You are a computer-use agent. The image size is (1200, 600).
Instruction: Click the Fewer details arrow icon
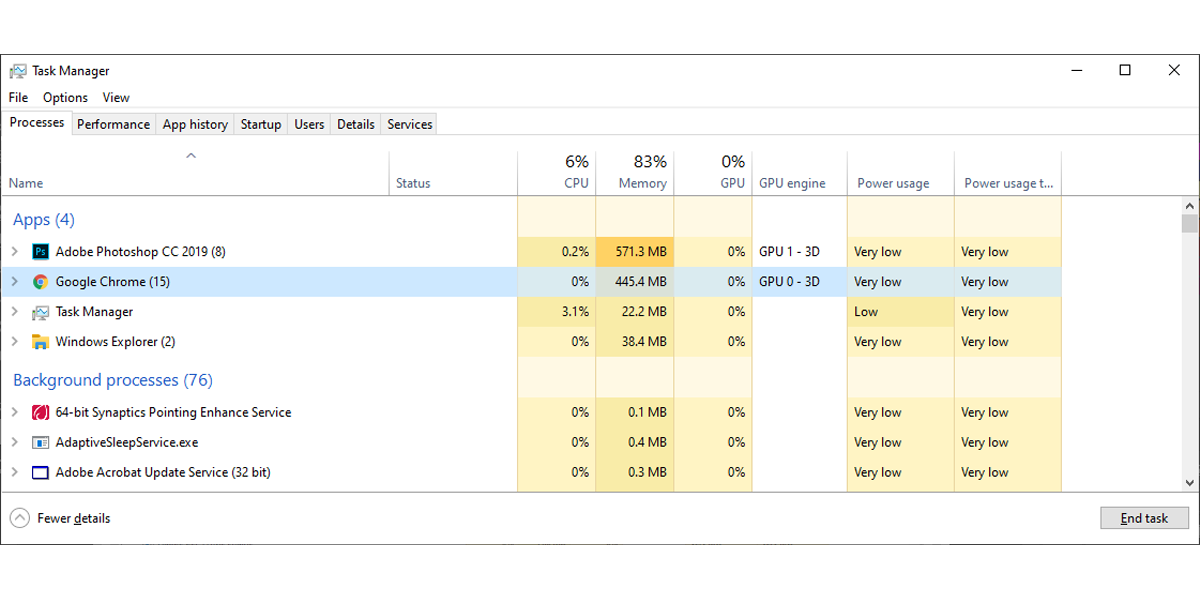tap(20, 518)
